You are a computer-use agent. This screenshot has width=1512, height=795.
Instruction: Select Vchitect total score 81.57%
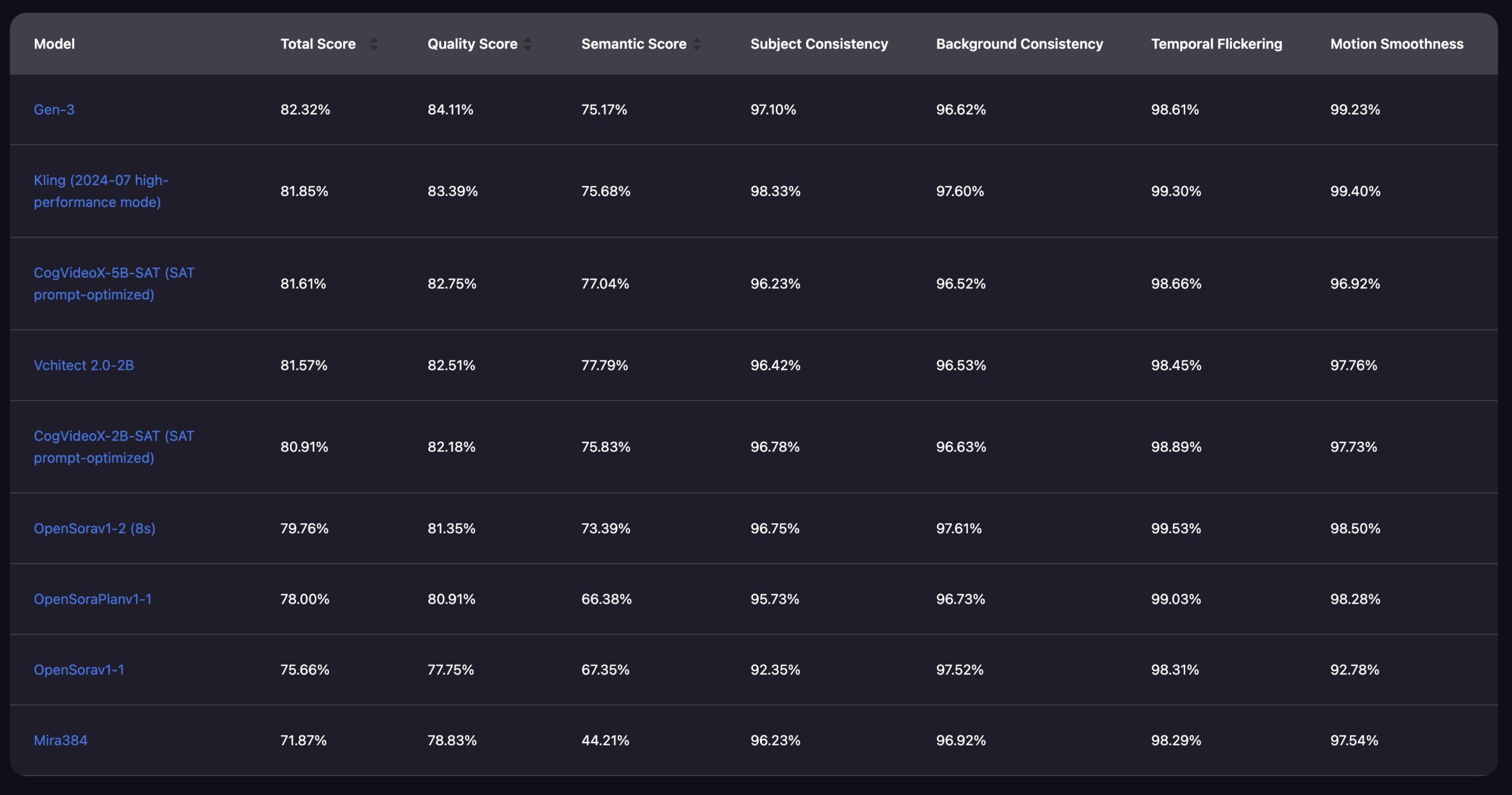[x=304, y=365]
